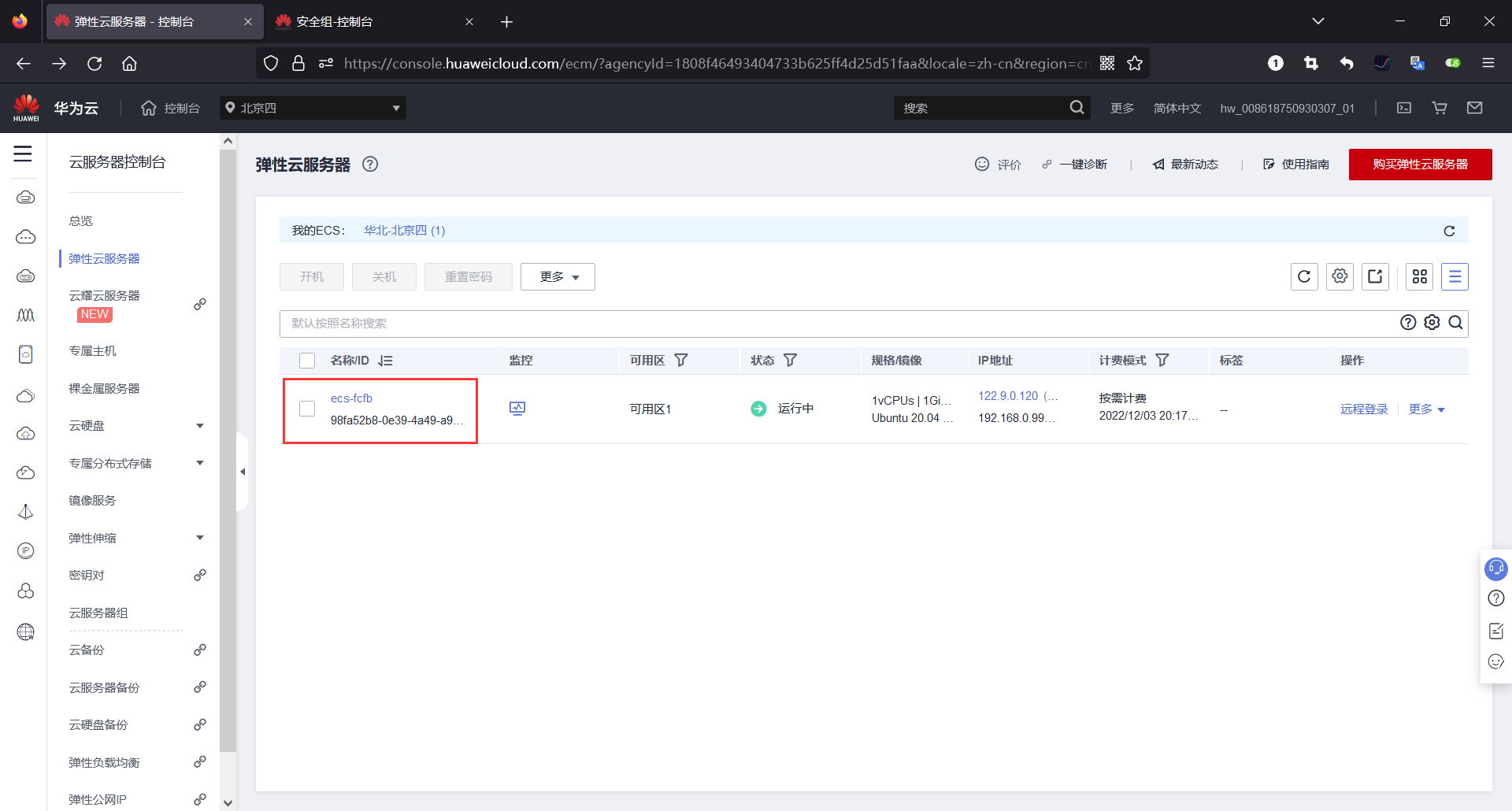Switch to card grid view
Screen dimensions: 1512x811
coord(1420,276)
